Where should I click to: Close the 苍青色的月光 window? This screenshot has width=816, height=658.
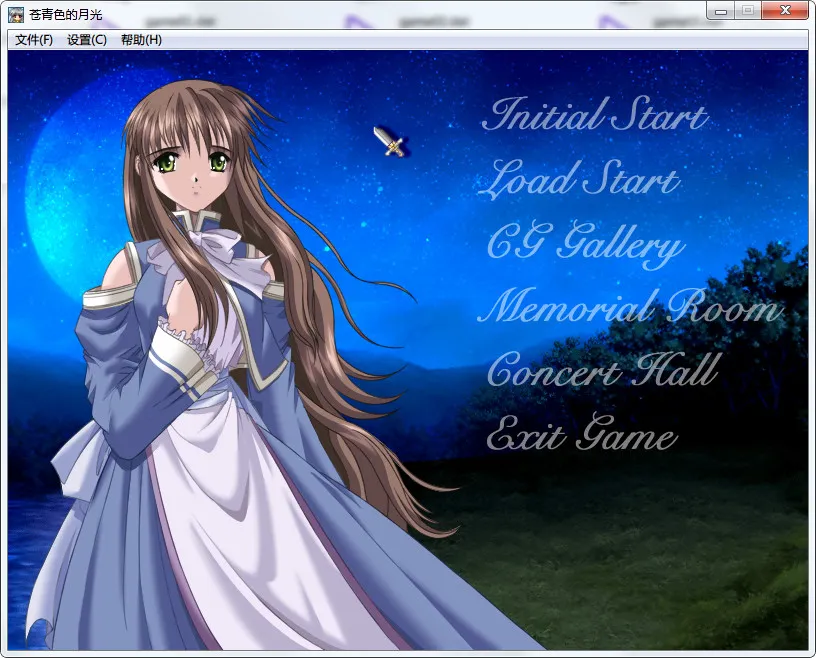click(786, 11)
